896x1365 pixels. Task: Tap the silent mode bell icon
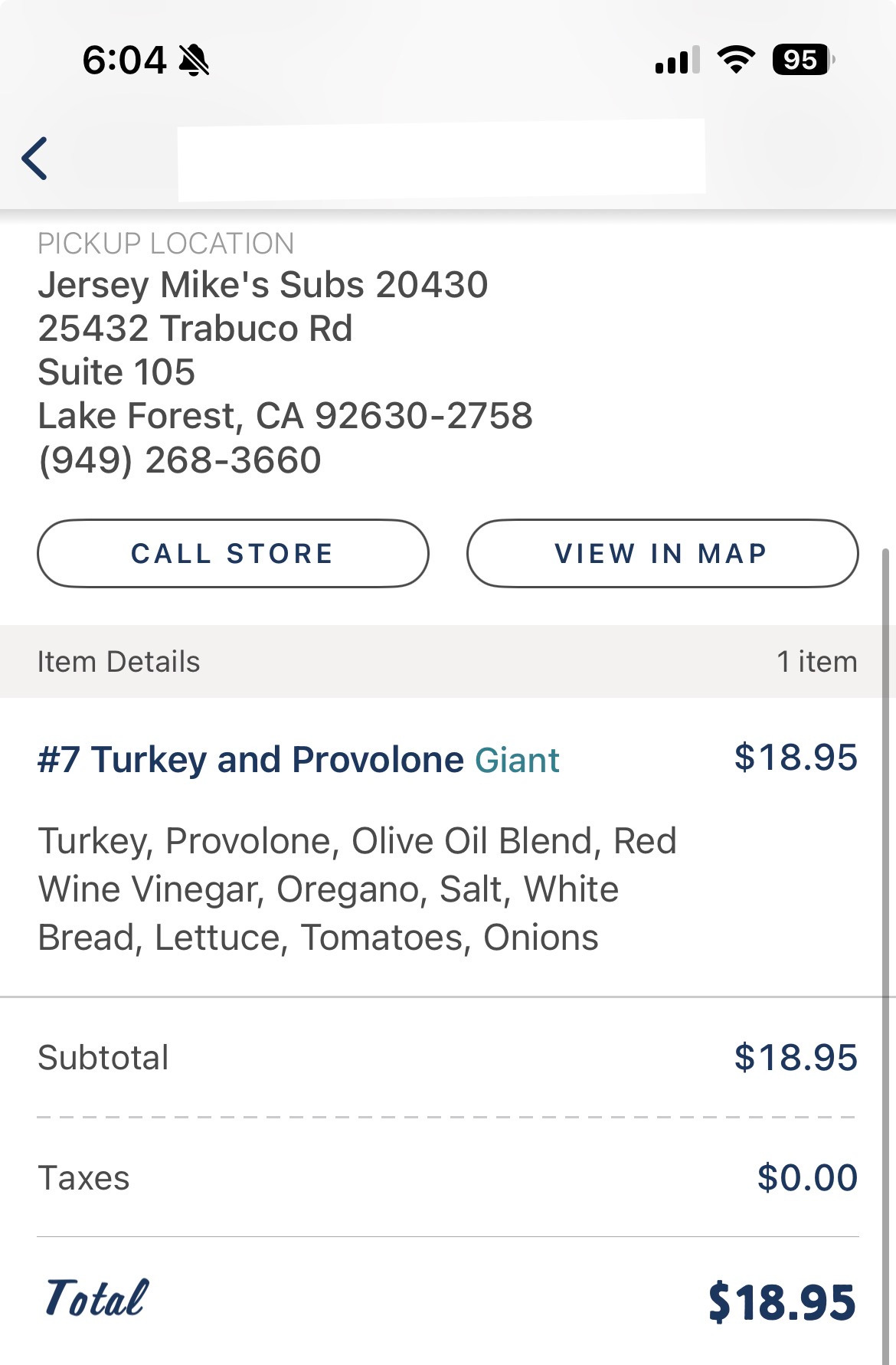[x=194, y=60]
